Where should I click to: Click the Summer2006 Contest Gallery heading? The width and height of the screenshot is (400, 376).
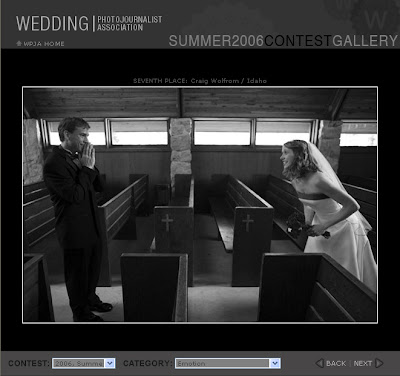283,41
